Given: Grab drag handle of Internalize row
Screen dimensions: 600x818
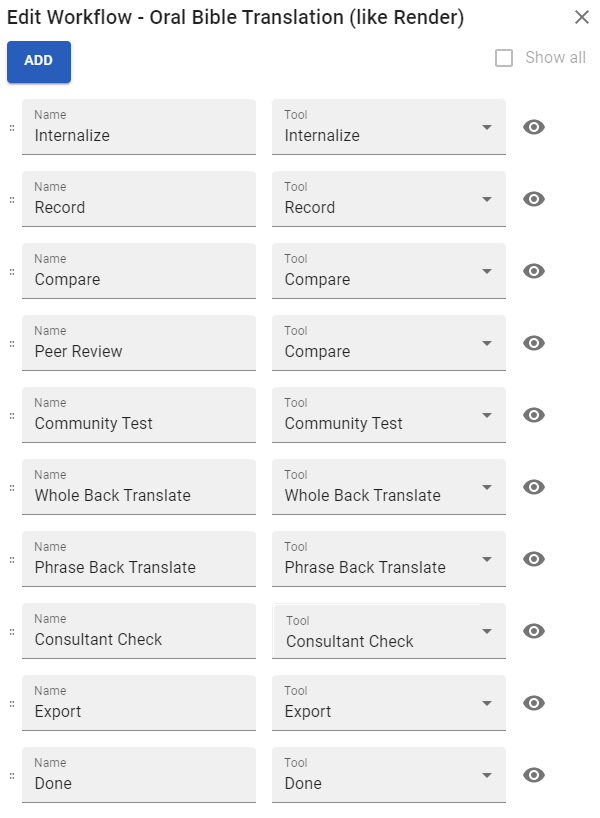Looking at the screenshot, I should (x=12, y=128).
